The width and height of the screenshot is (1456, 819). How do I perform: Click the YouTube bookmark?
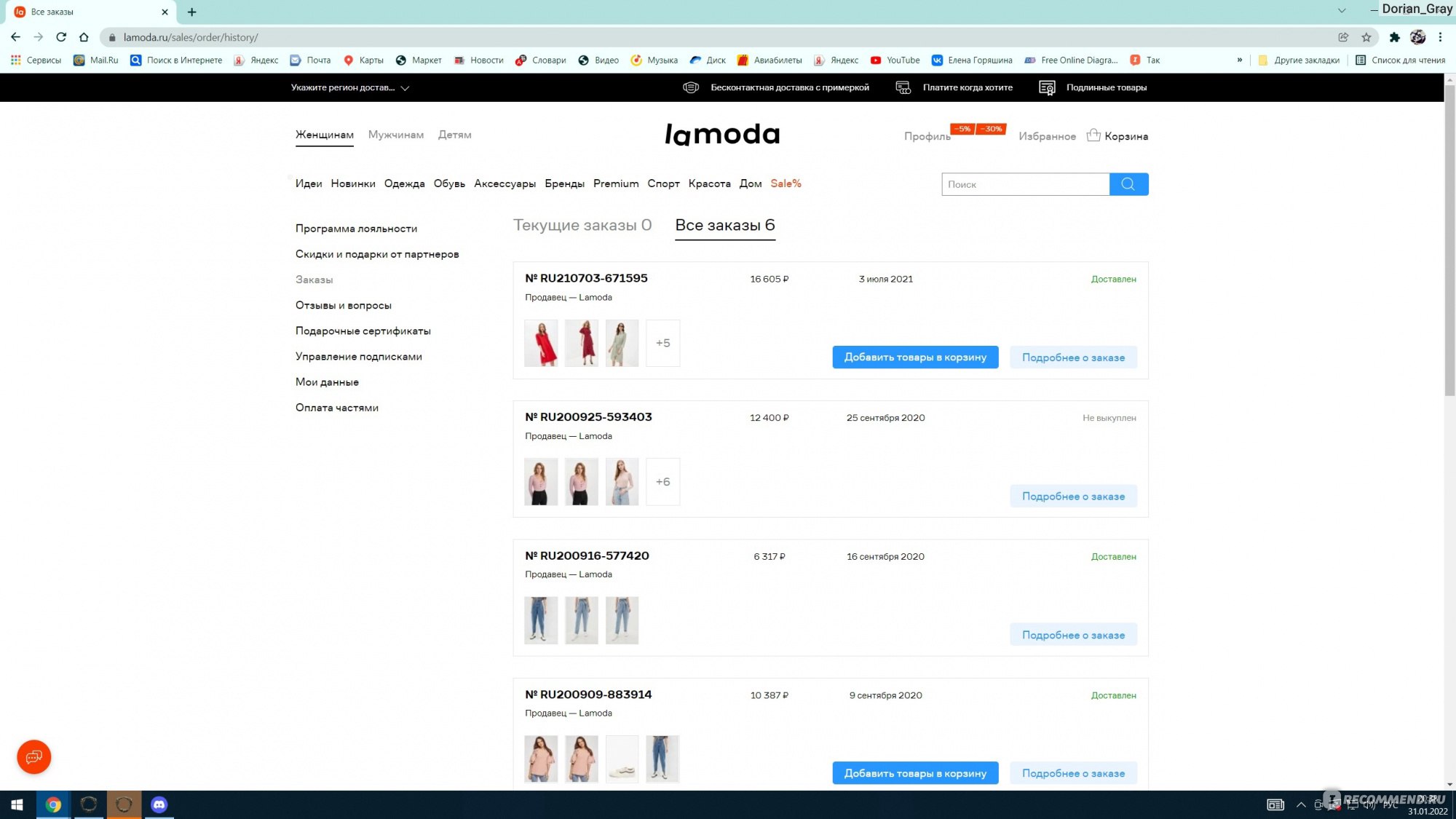coord(895,60)
